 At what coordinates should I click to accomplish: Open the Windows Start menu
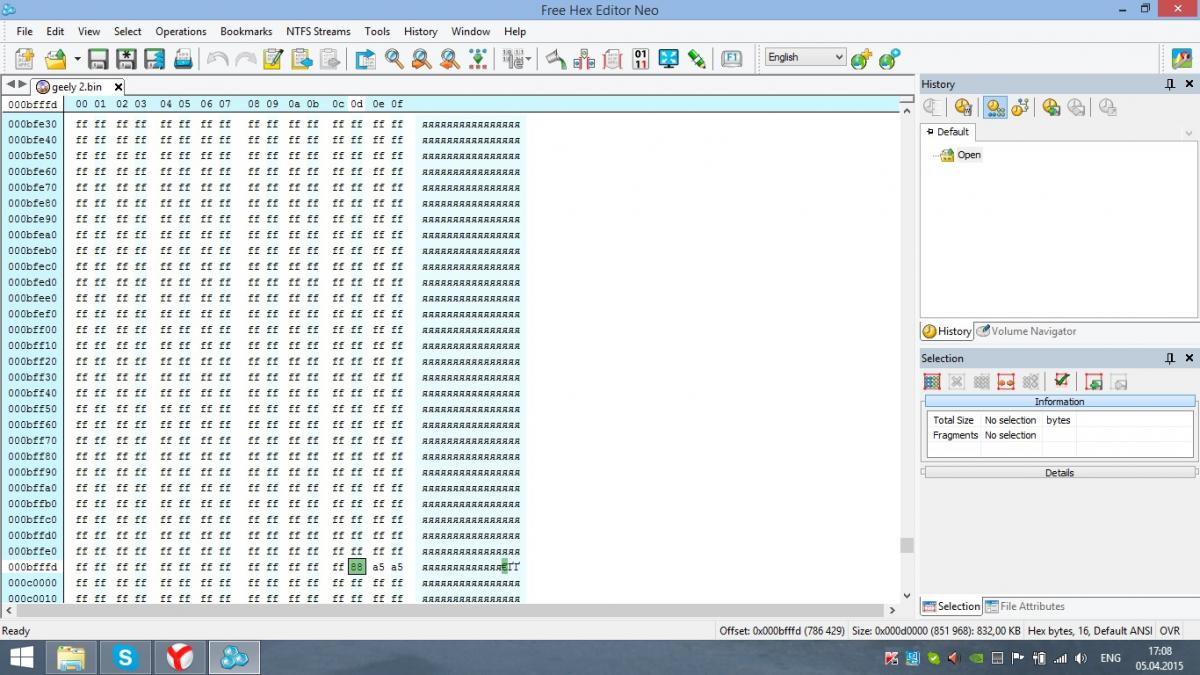21,657
